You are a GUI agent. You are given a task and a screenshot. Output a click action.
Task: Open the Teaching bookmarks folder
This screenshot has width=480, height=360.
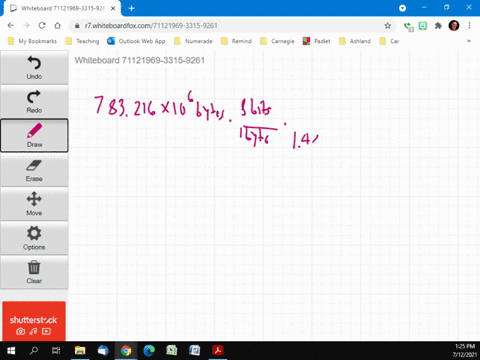pos(83,41)
